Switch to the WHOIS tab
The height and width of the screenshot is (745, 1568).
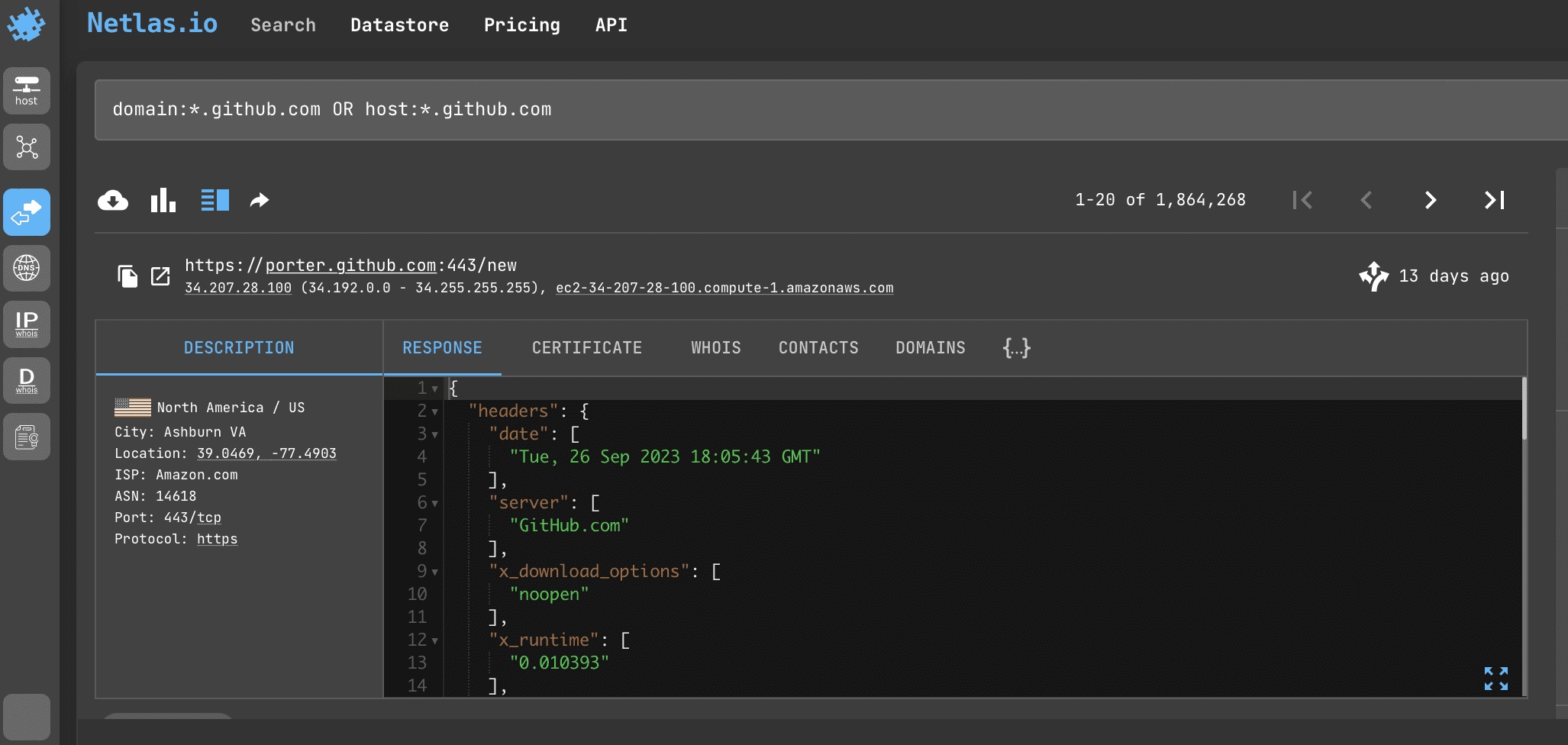point(716,348)
